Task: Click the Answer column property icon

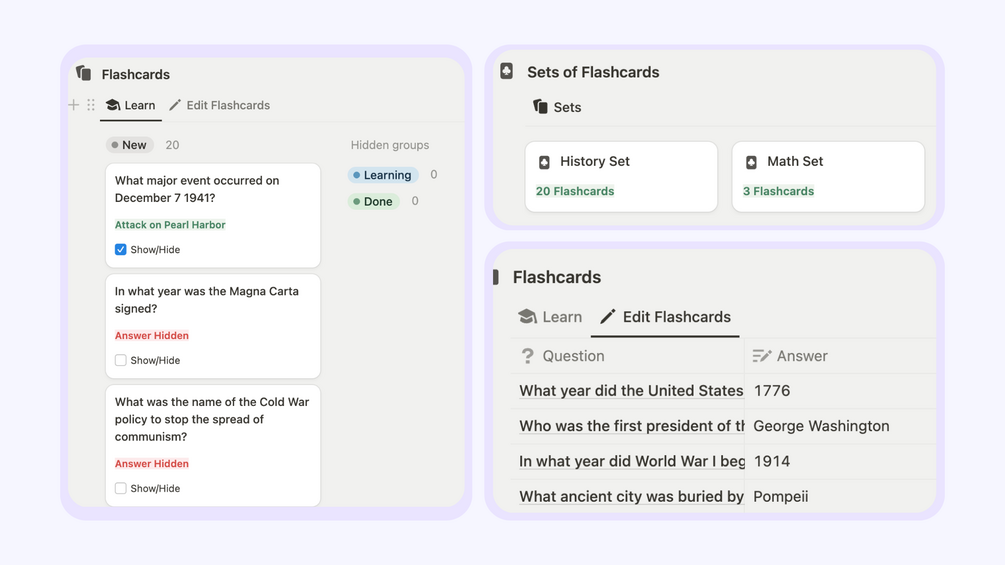Action: 762,356
